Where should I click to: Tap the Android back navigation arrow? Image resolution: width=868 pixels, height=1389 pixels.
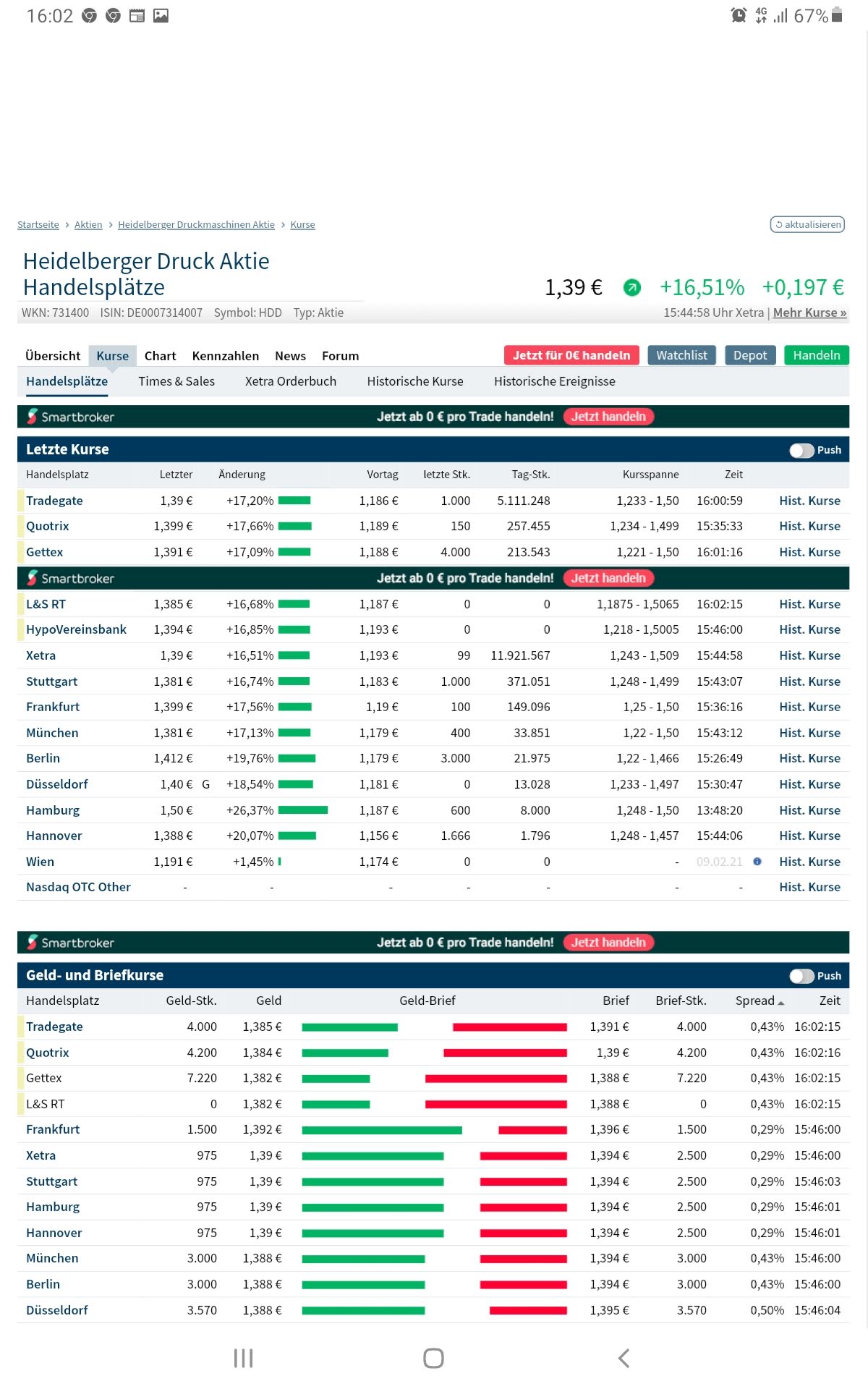pyautogui.click(x=624, y=1358)
